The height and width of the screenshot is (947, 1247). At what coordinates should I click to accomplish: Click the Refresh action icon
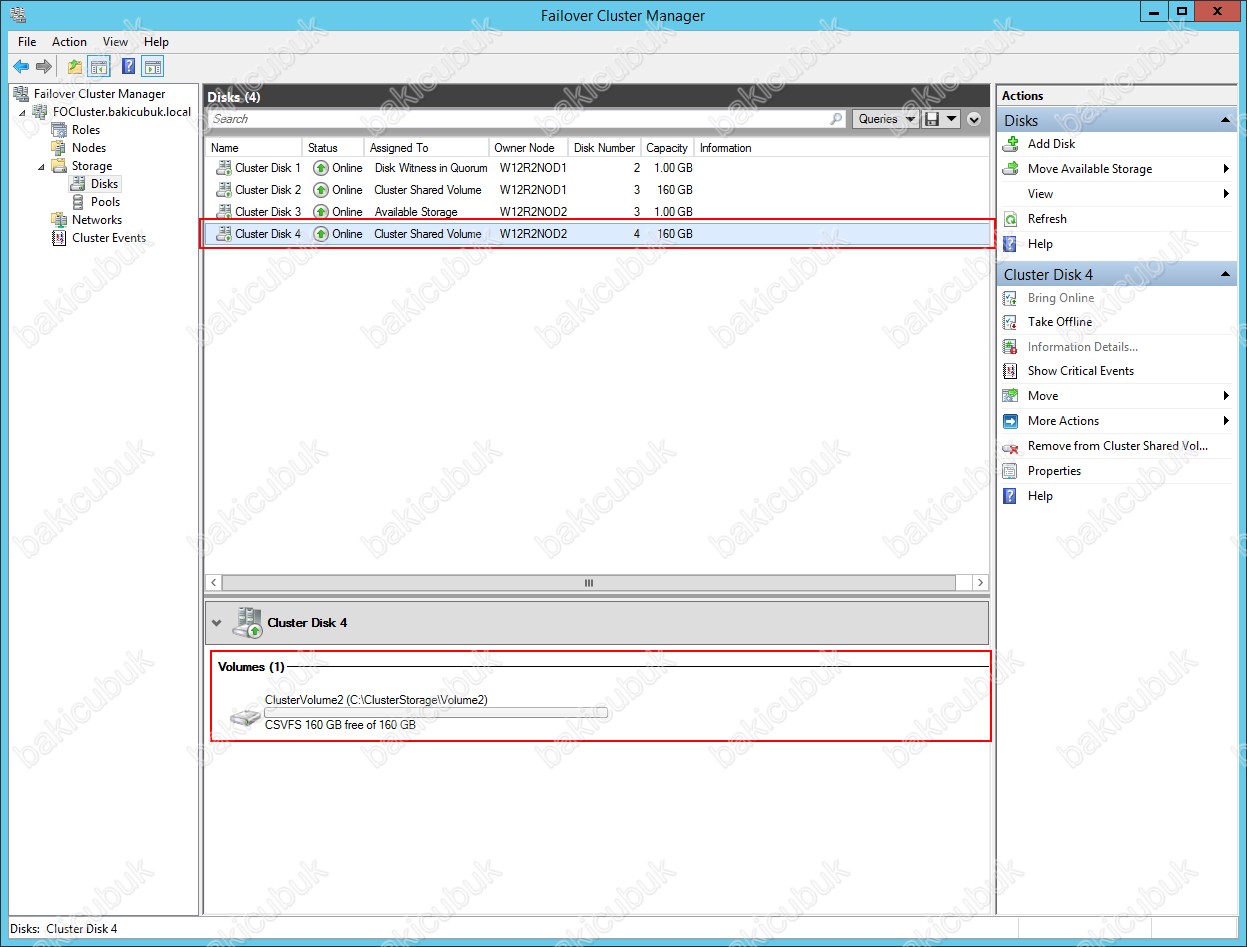tap(1011, 219)
